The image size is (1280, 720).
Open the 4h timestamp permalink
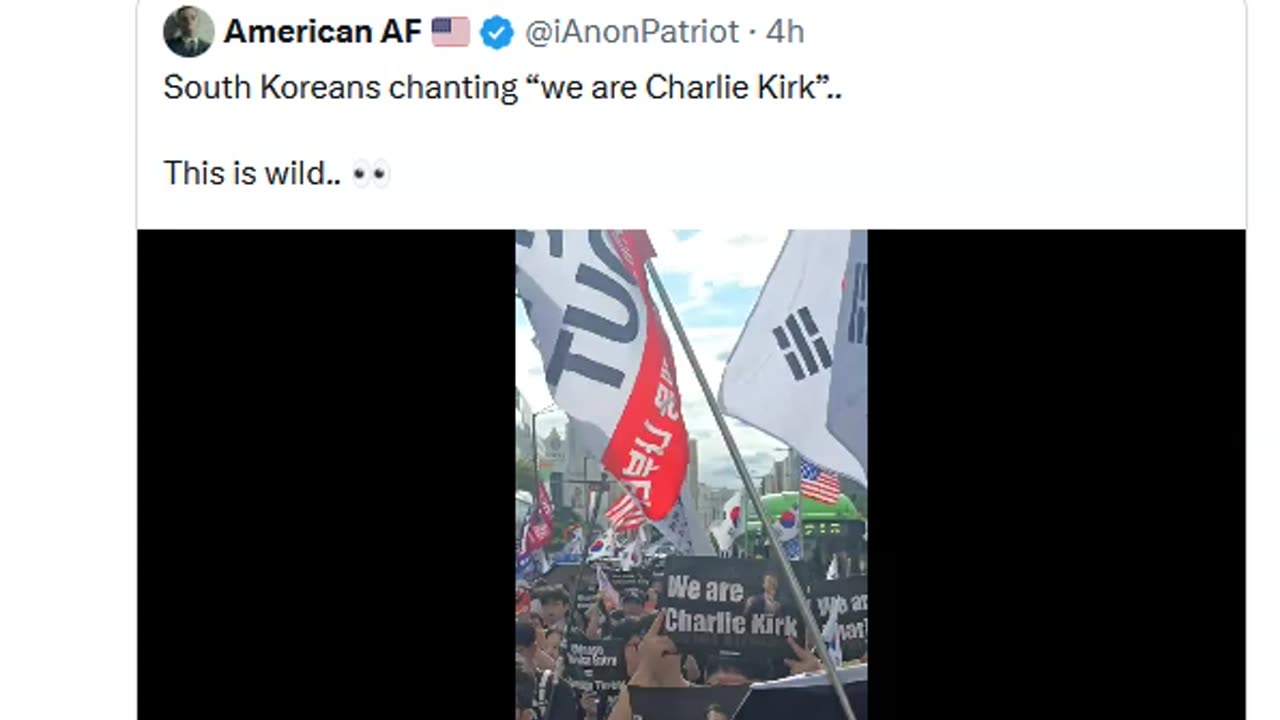(x=785, y=32)
